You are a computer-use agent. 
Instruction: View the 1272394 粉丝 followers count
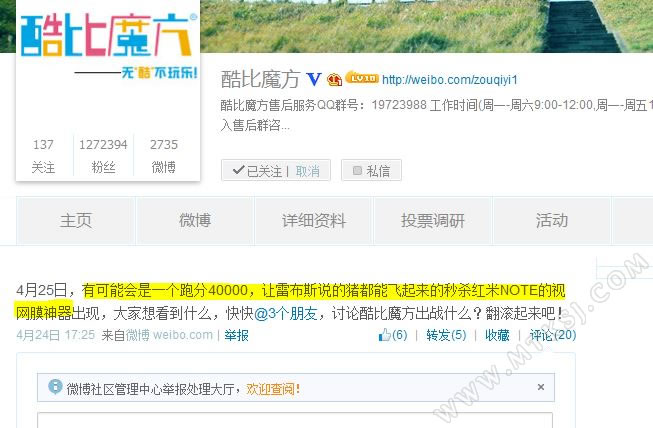pyautogui.click(x=103, y=156)
